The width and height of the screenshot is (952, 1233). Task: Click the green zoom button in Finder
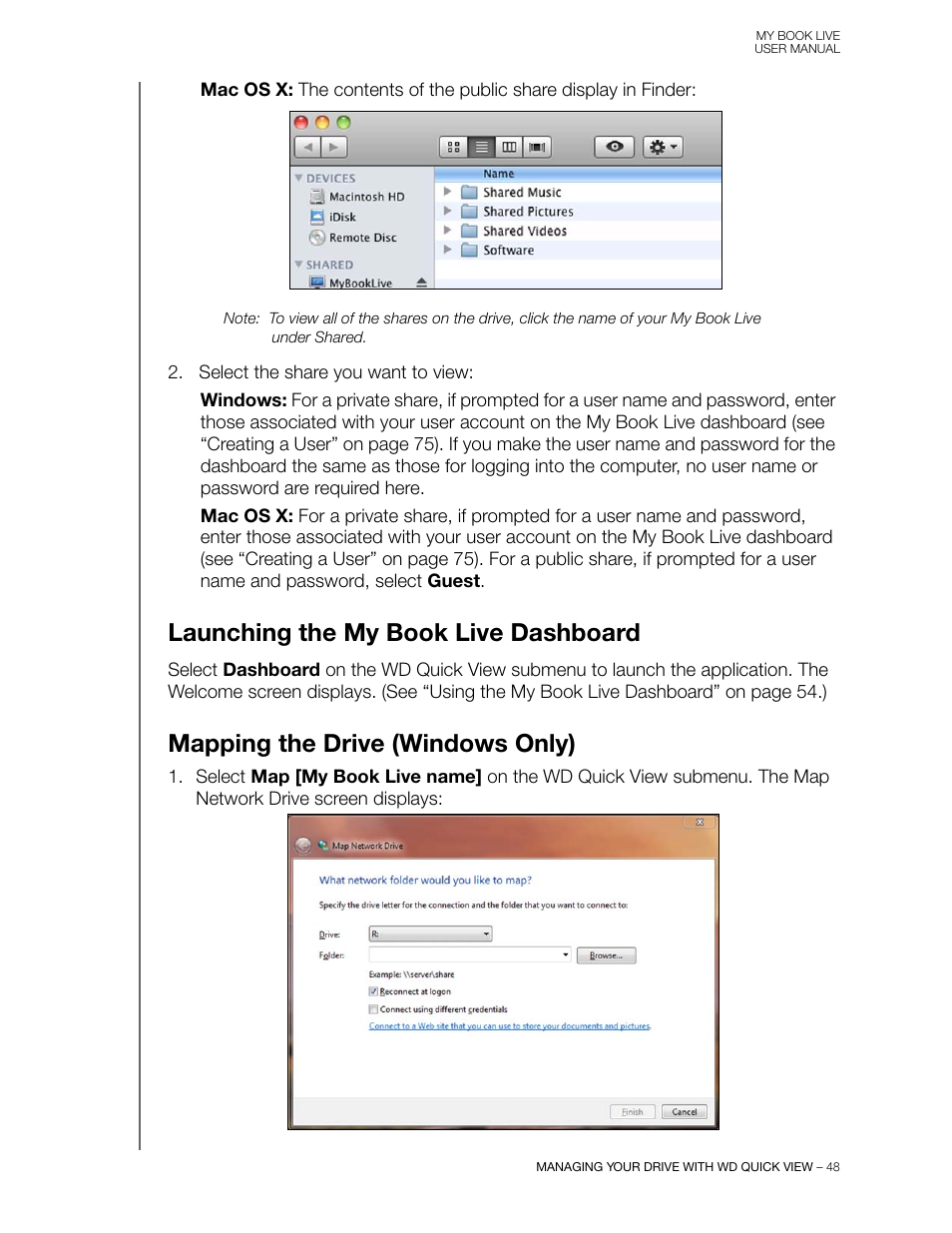point(343,123)
